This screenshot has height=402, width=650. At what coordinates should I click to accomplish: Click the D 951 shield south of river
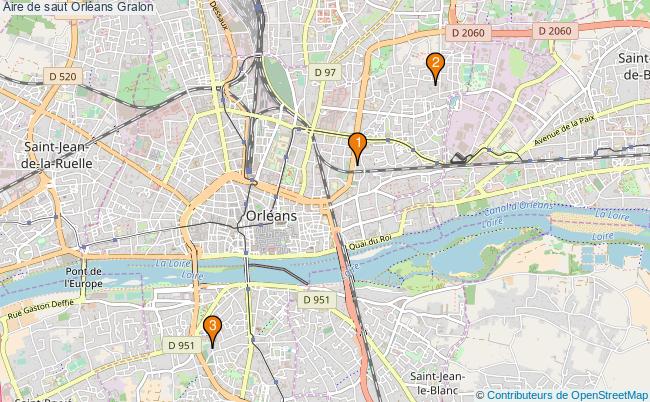pos(316,300)
